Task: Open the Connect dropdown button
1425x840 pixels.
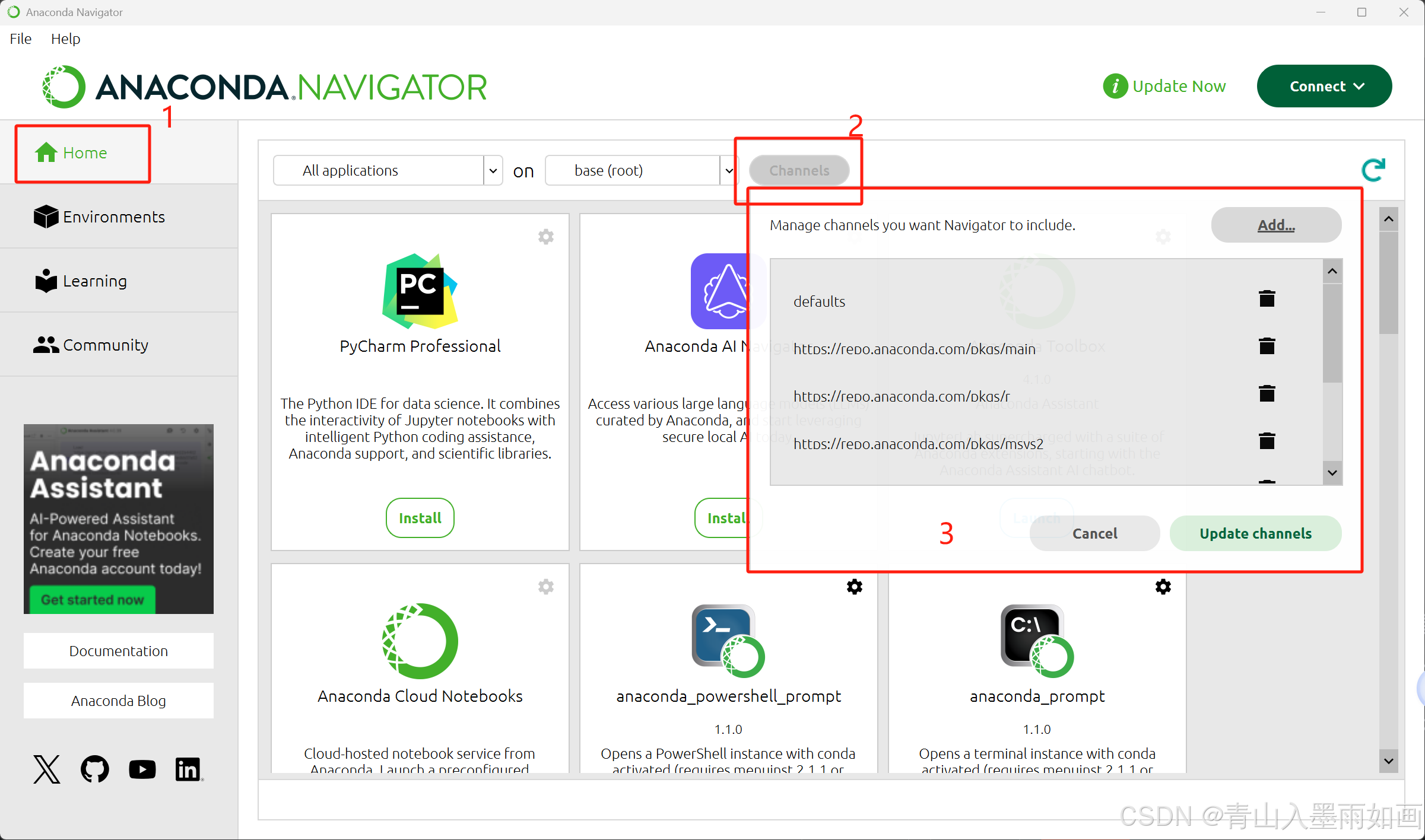Action: tap(1324, 87)
